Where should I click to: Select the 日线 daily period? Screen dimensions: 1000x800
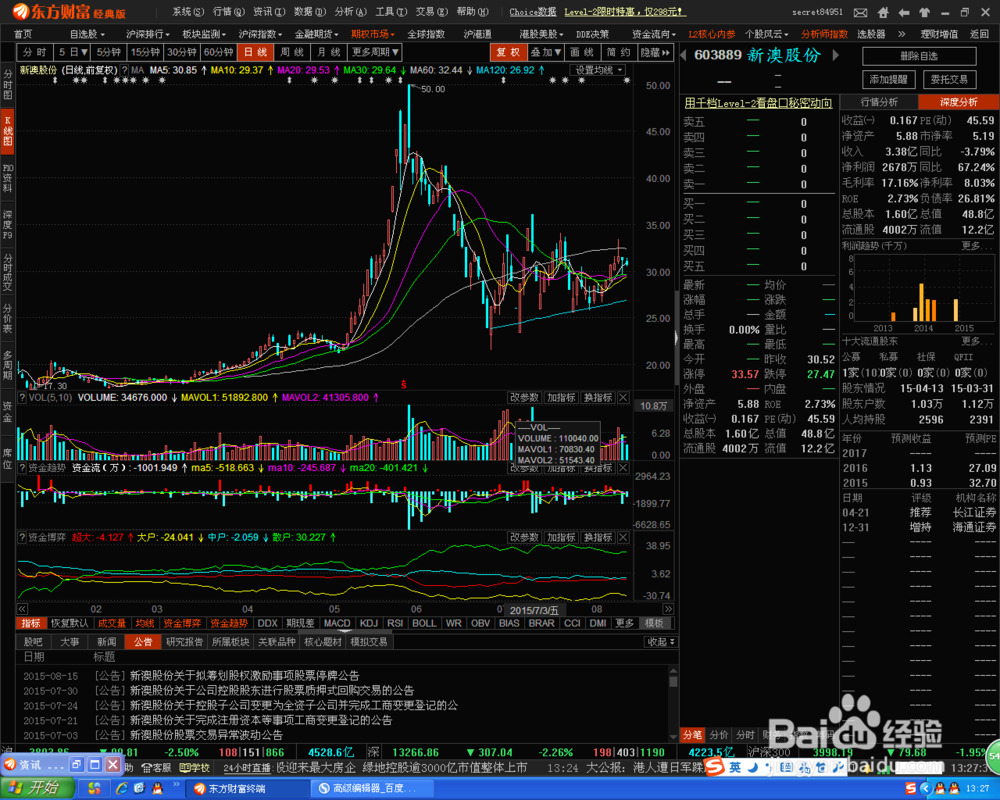click(x=256, y=52)
